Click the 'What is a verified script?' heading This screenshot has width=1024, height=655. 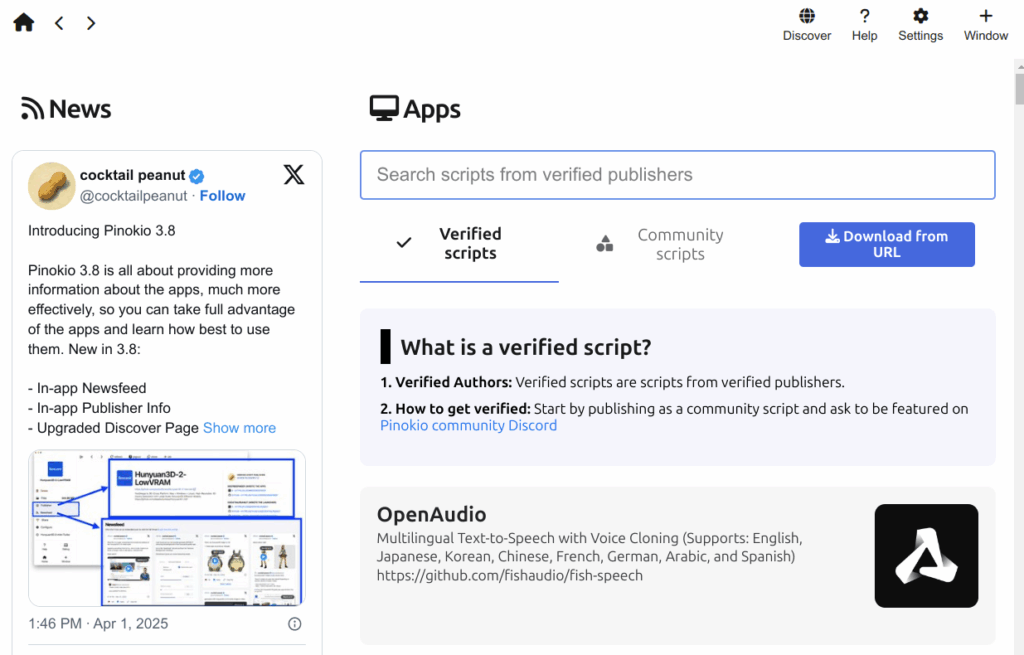tap(526, 347)
